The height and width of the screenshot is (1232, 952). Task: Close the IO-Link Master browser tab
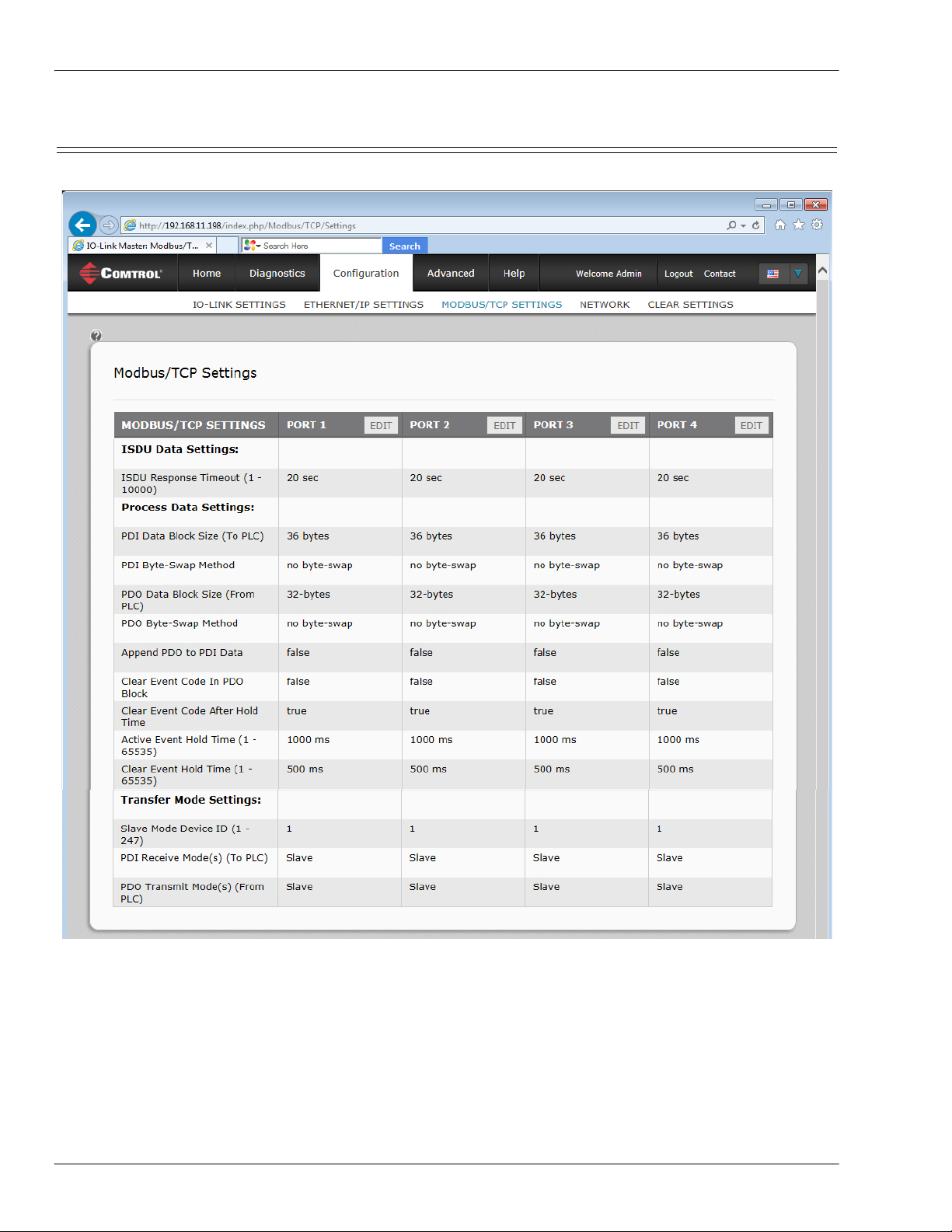click(x=209, y=246)
